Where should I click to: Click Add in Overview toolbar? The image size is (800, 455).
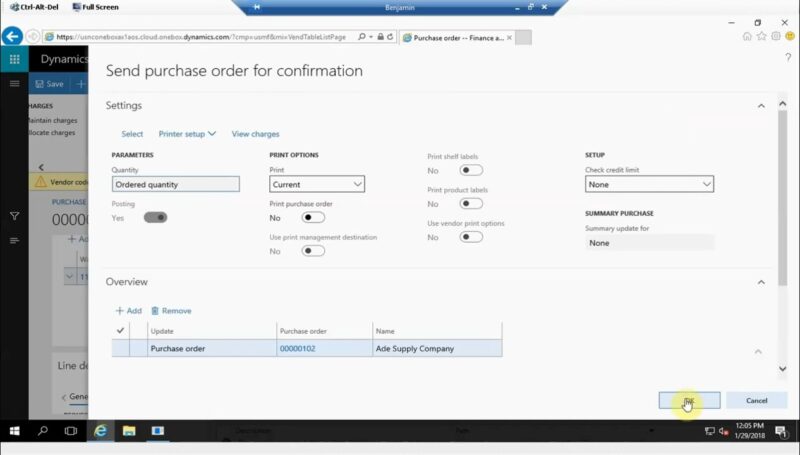pos(129,311)
